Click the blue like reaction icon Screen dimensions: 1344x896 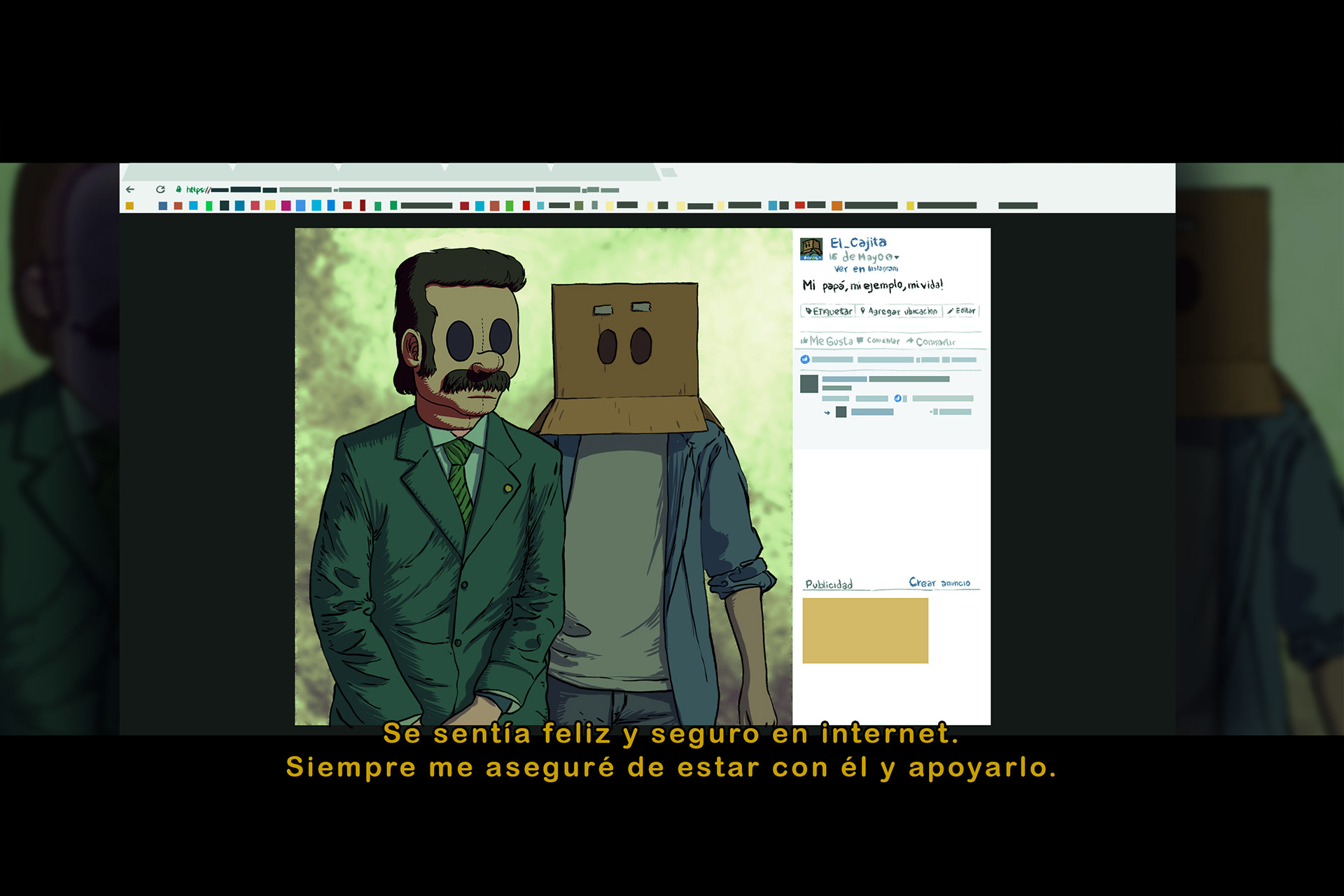pyautogui.click(x=805, y=360)
